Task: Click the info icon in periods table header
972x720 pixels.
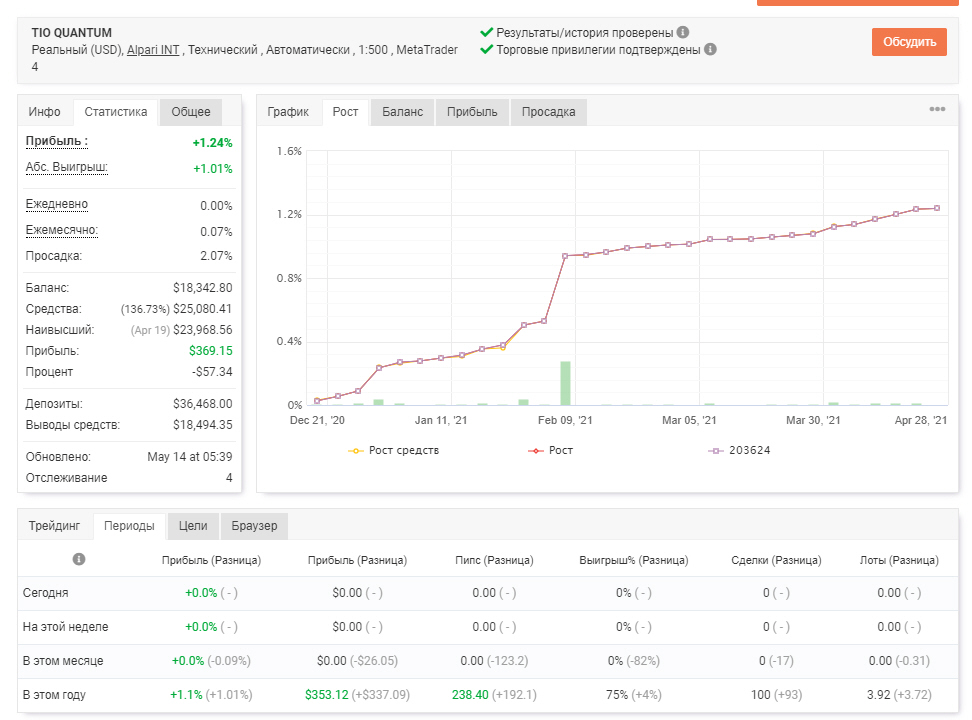Action: pos(79,559)
